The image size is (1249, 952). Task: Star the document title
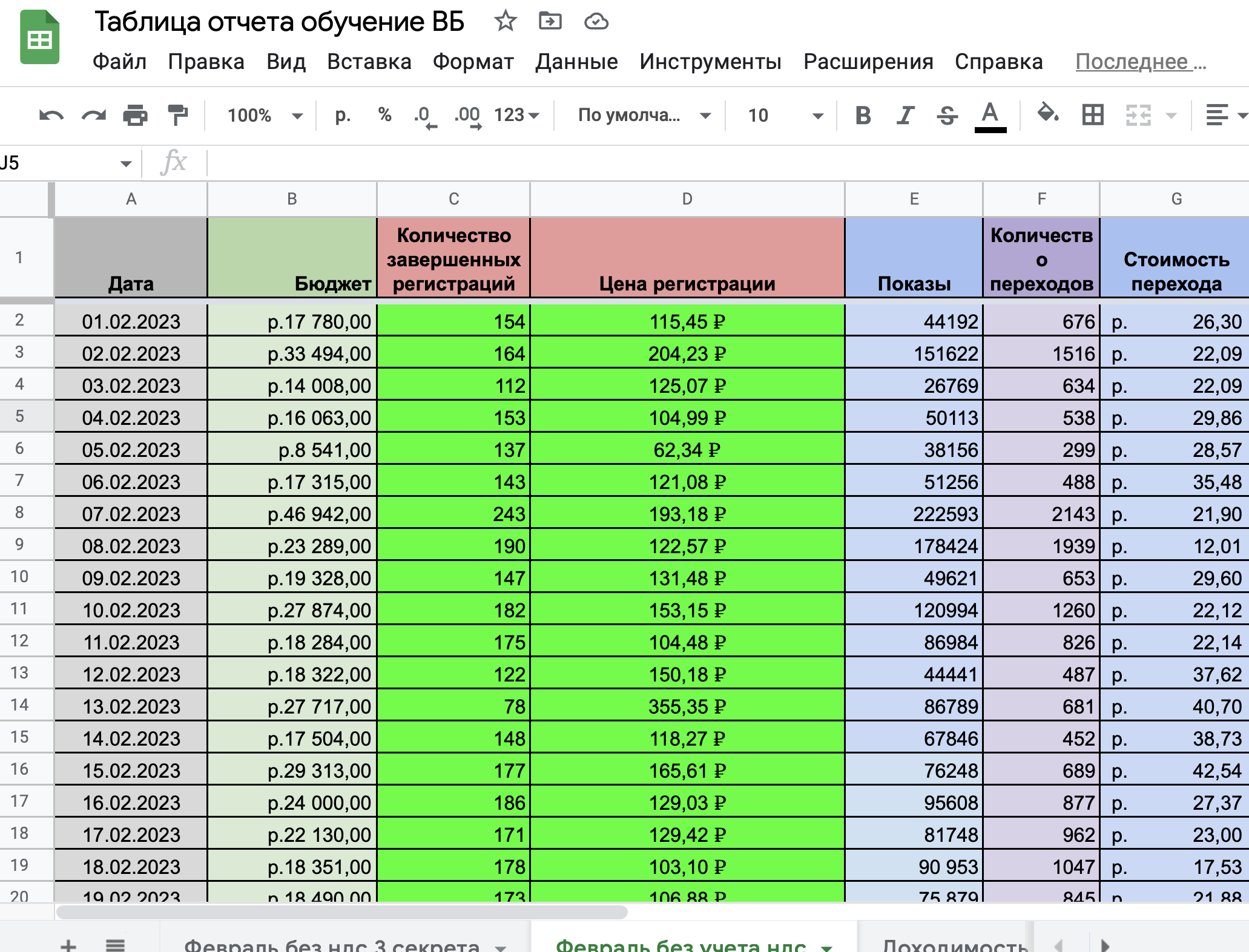pos(505,22)
